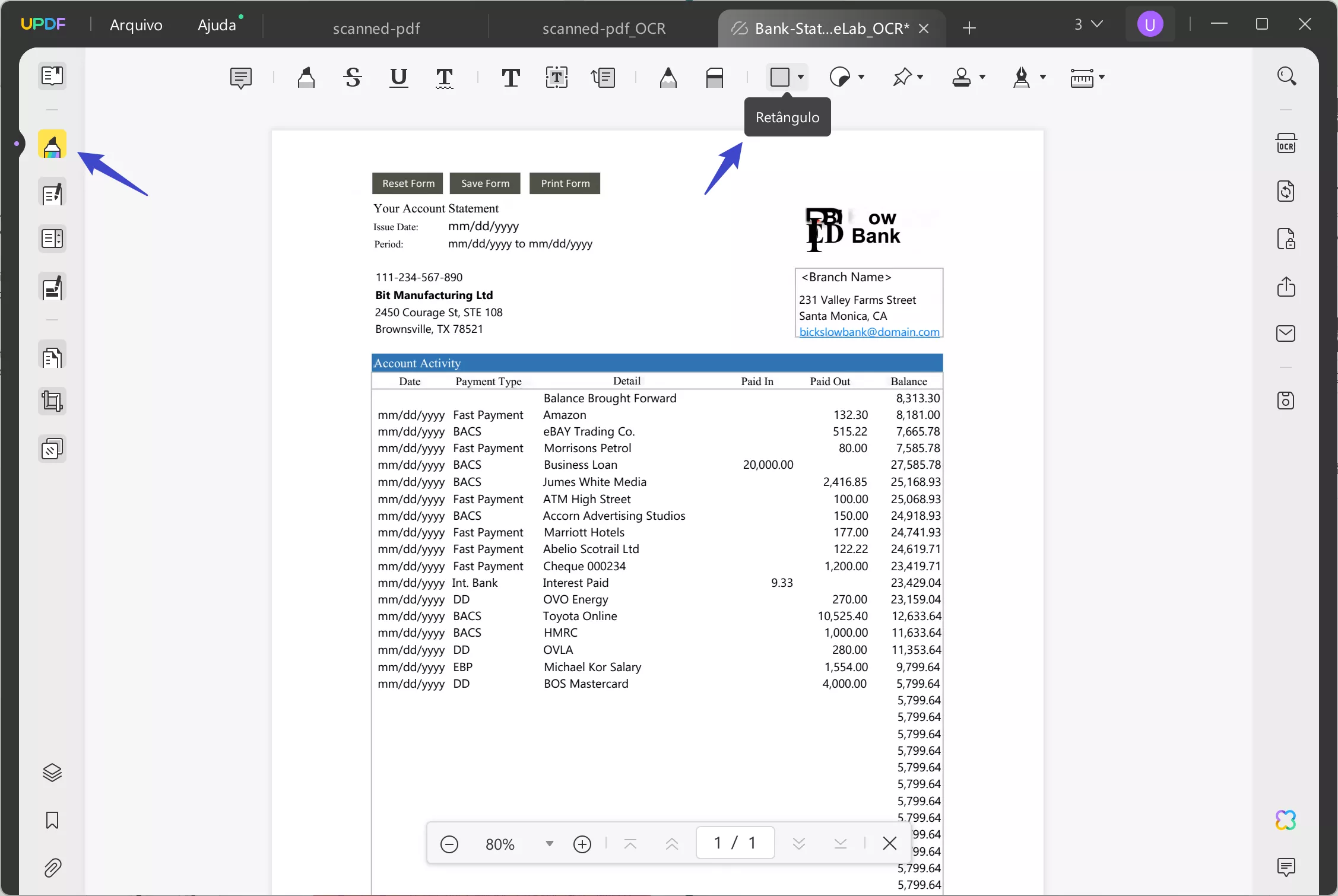The image size is (1338, 896).
Task: Open the bookmarks panel
Action: [x=52, y=820]
